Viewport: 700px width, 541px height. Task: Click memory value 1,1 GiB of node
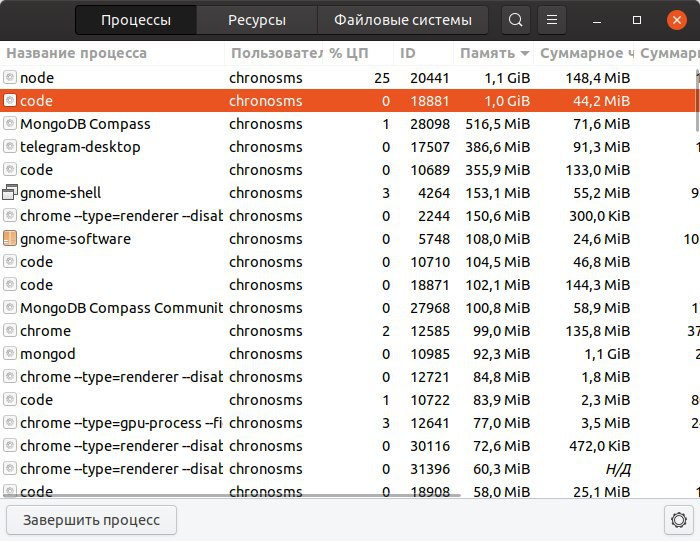pos(507,78)
